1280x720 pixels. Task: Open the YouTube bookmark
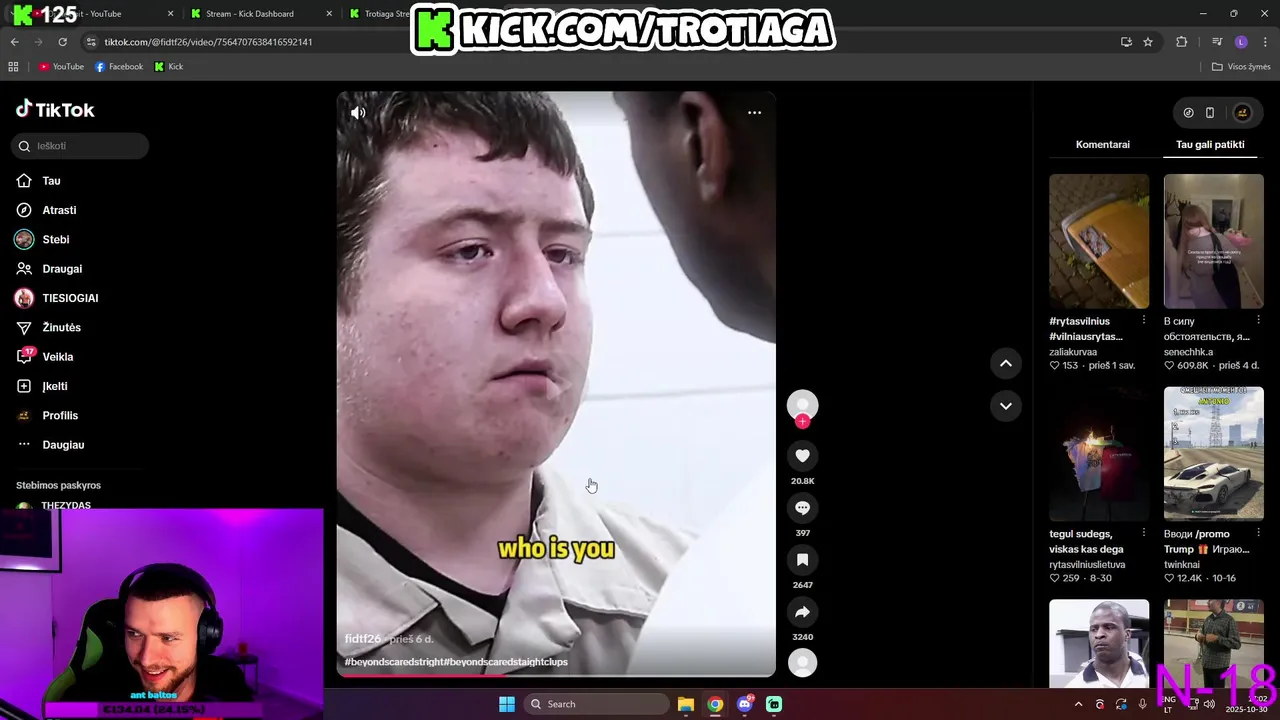point(61,67)
